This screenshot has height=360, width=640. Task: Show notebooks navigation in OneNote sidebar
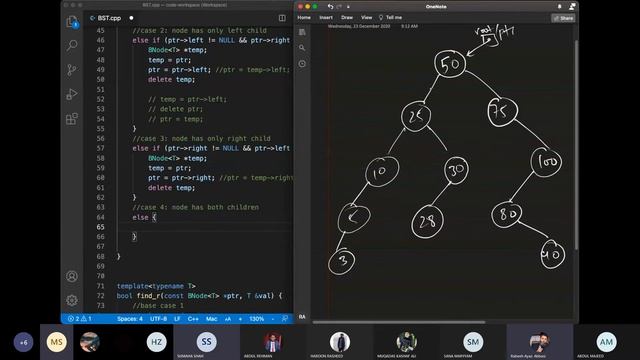coord(302,32)
